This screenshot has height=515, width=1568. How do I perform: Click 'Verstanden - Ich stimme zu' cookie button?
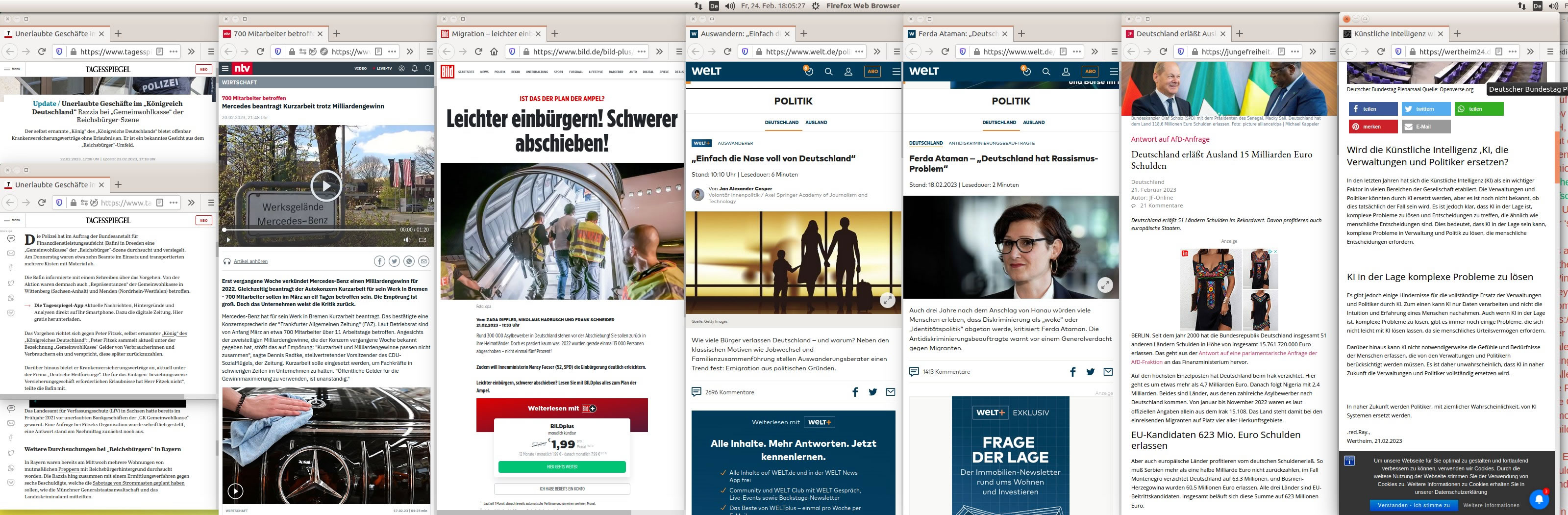[x=1414, y=505]
